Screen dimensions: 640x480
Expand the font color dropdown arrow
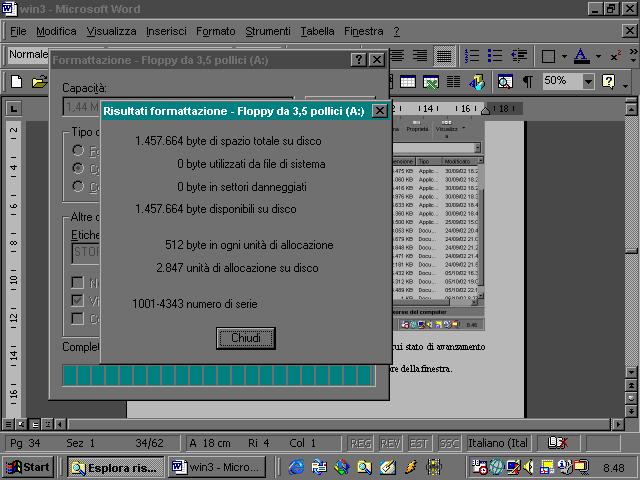pyautogui.click(x=598, y=56)
